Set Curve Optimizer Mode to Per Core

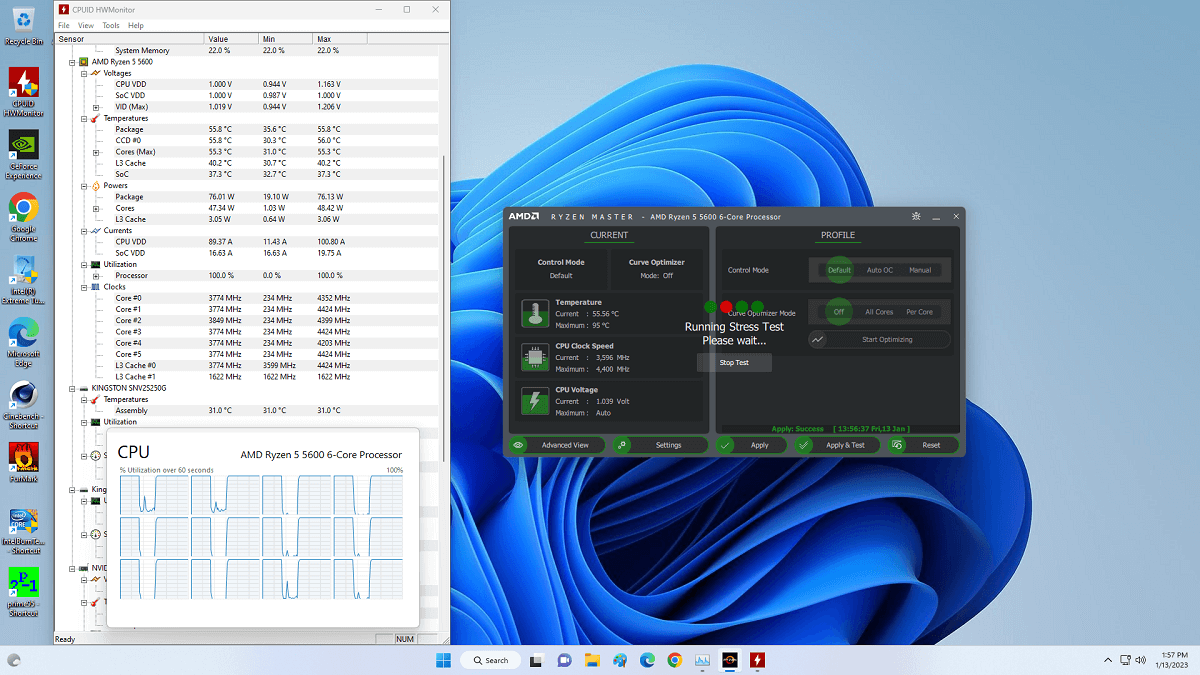click(920, 312)
